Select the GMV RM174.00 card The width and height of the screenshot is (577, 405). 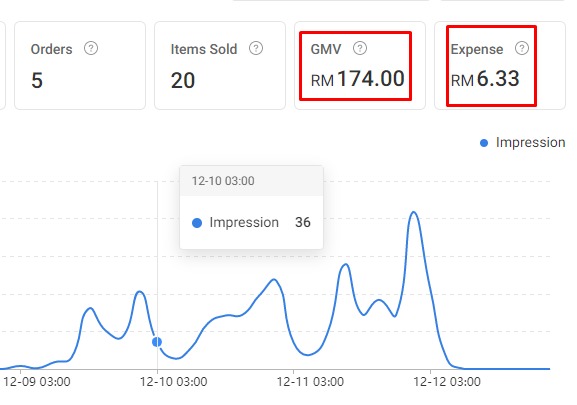(360, 65)
